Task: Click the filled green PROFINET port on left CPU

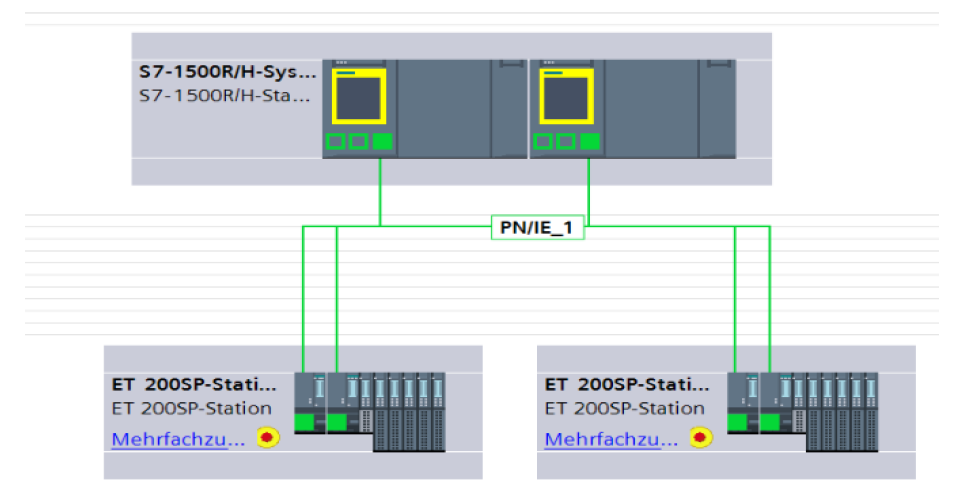Action: coord(382,142)
